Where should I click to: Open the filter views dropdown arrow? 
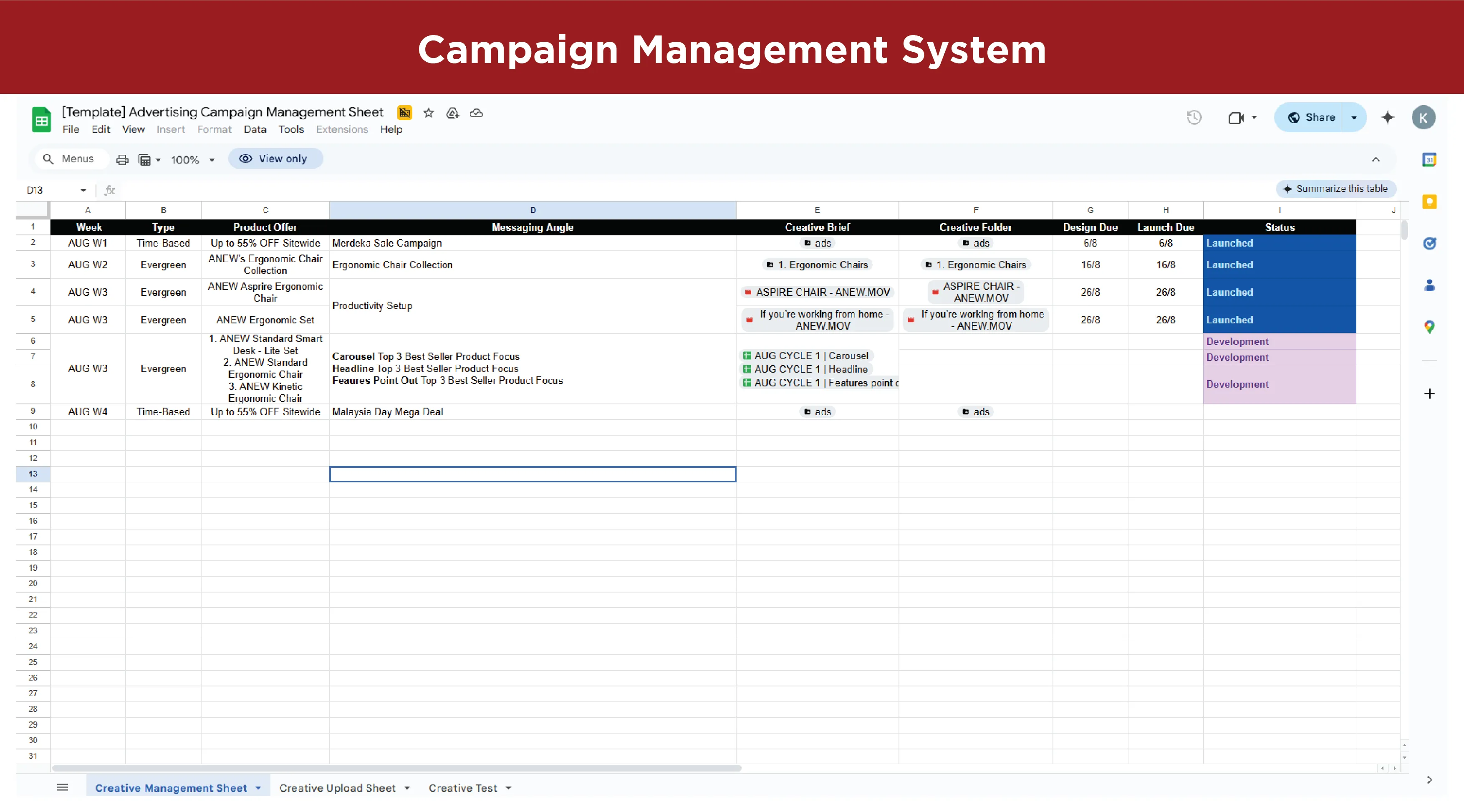click(x=158, y=160)
